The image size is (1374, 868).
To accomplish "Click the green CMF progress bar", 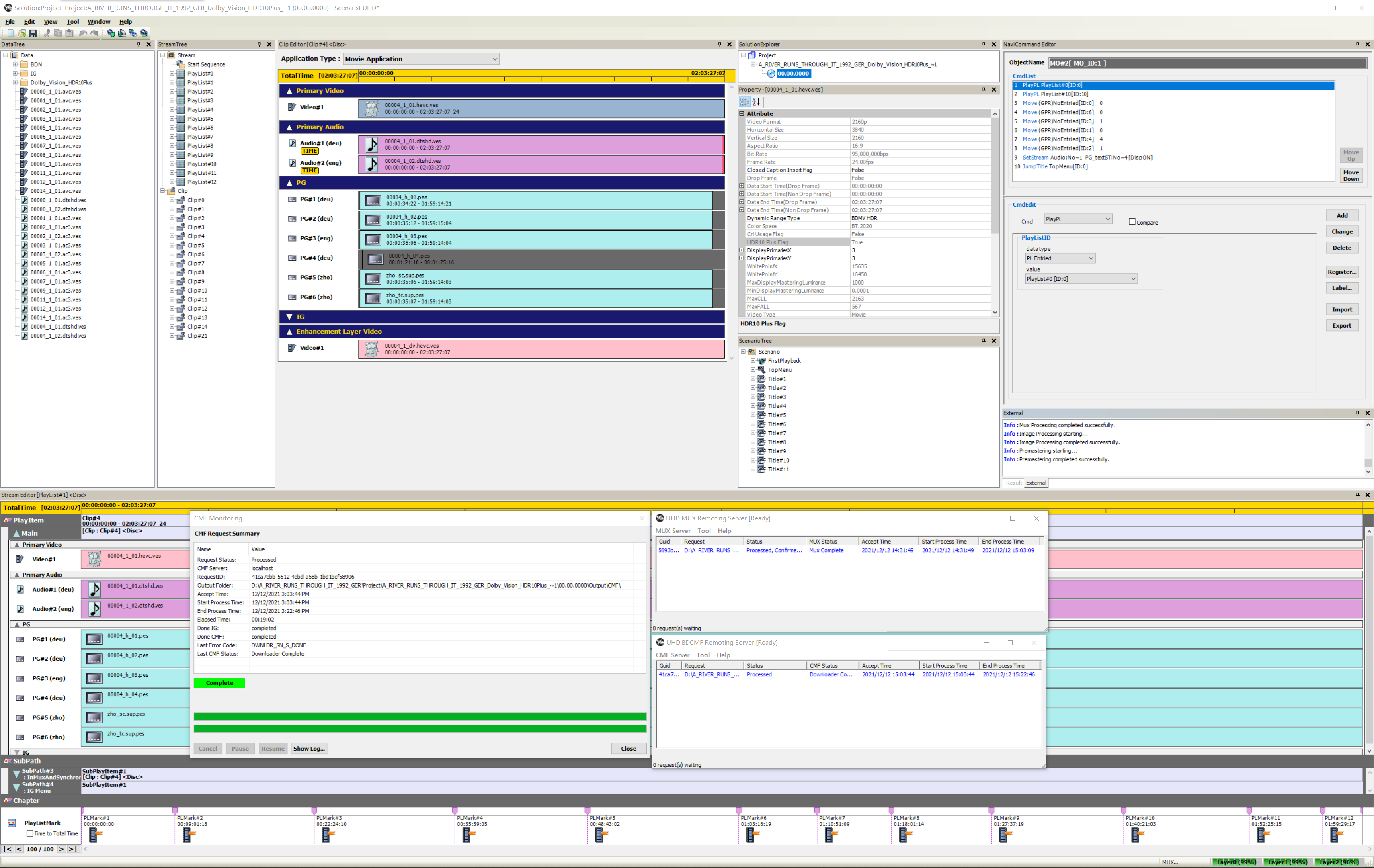I will pos(419,717).
